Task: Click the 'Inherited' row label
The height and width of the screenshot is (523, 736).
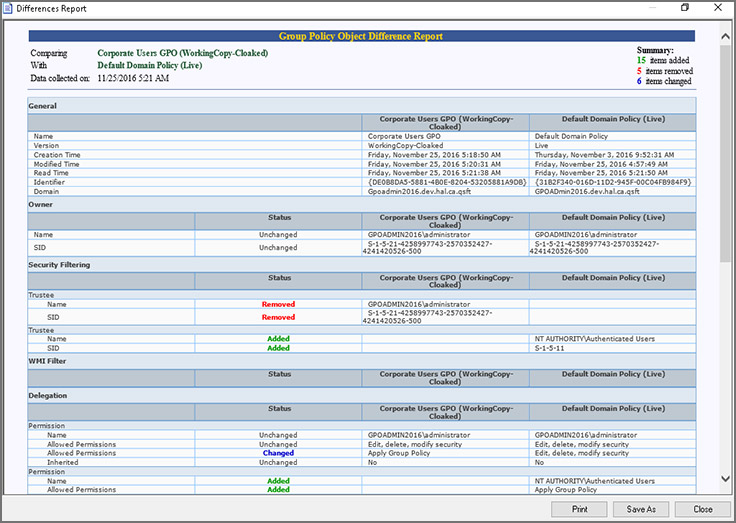Action: click(62, 462)
